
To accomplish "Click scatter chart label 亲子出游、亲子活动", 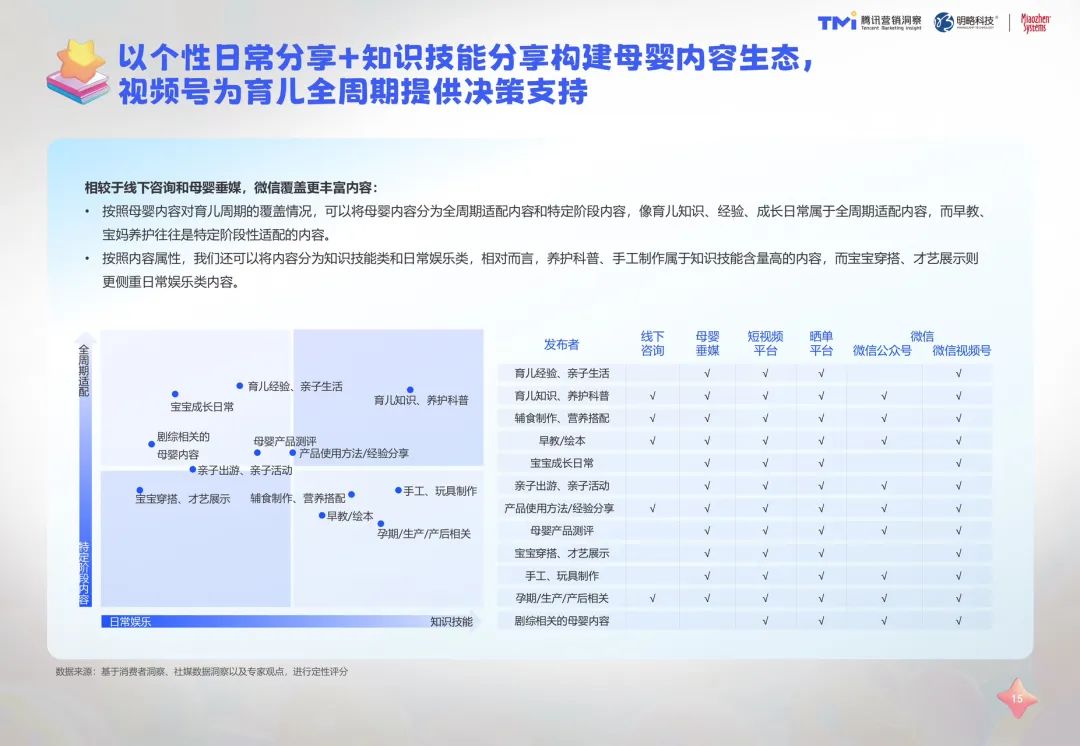I will pos(245,470).
